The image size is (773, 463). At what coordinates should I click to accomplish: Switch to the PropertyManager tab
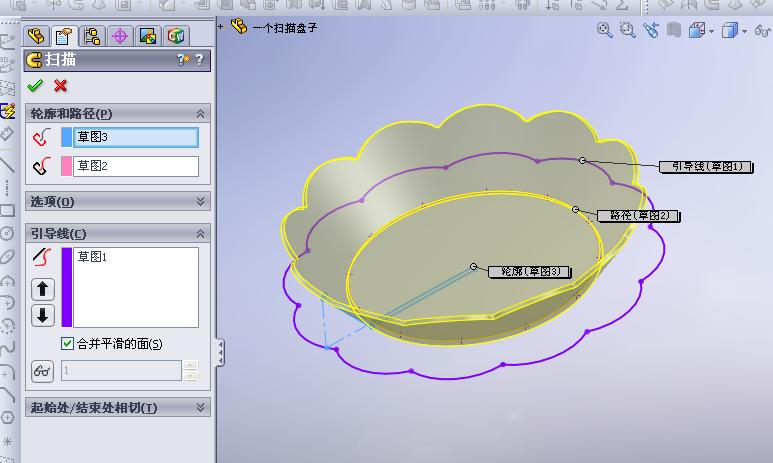pyautogui.click(x=64, y=36)
